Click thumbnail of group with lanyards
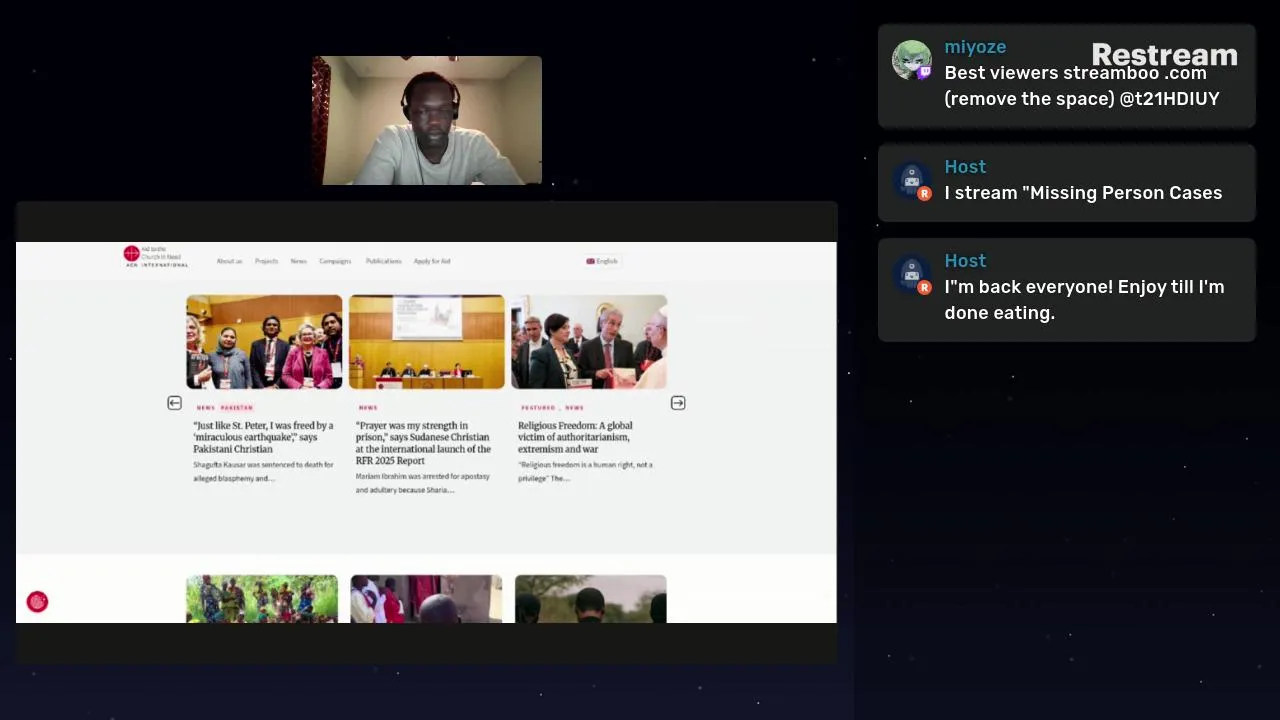Viewport: 1280px width, 720px height. [264, 341]
